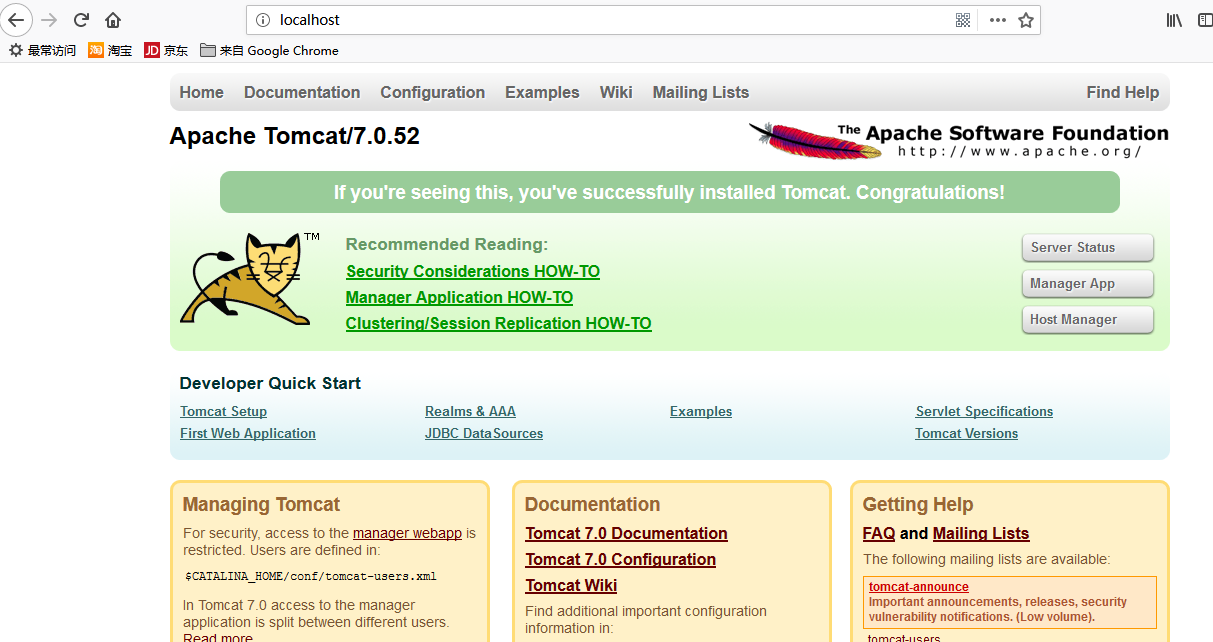Open the Home navigation item

(201, 92)
